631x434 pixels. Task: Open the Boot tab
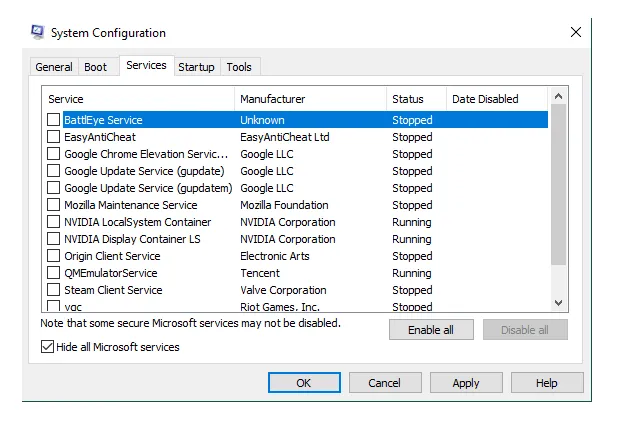pos(95,67)
